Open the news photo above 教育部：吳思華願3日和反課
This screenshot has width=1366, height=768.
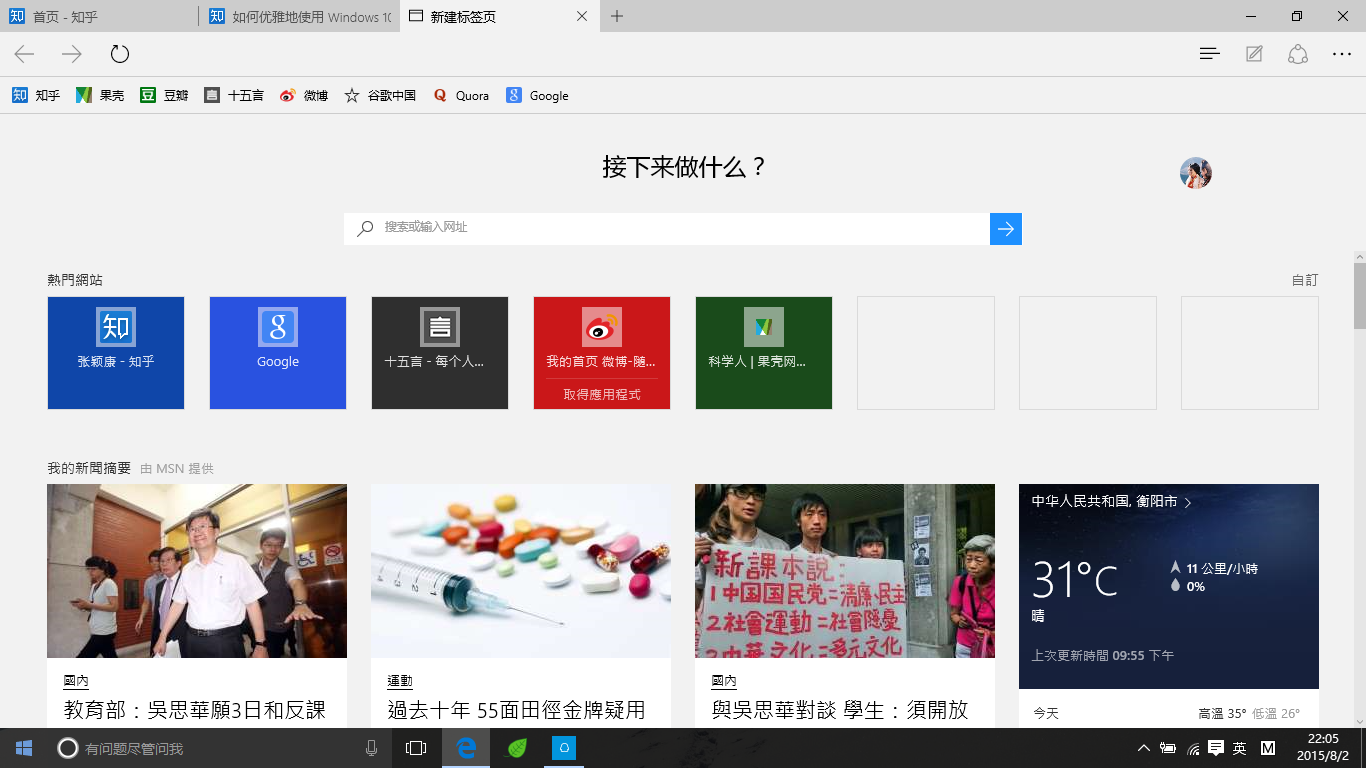pyautogui.click(x=197, y=571)
